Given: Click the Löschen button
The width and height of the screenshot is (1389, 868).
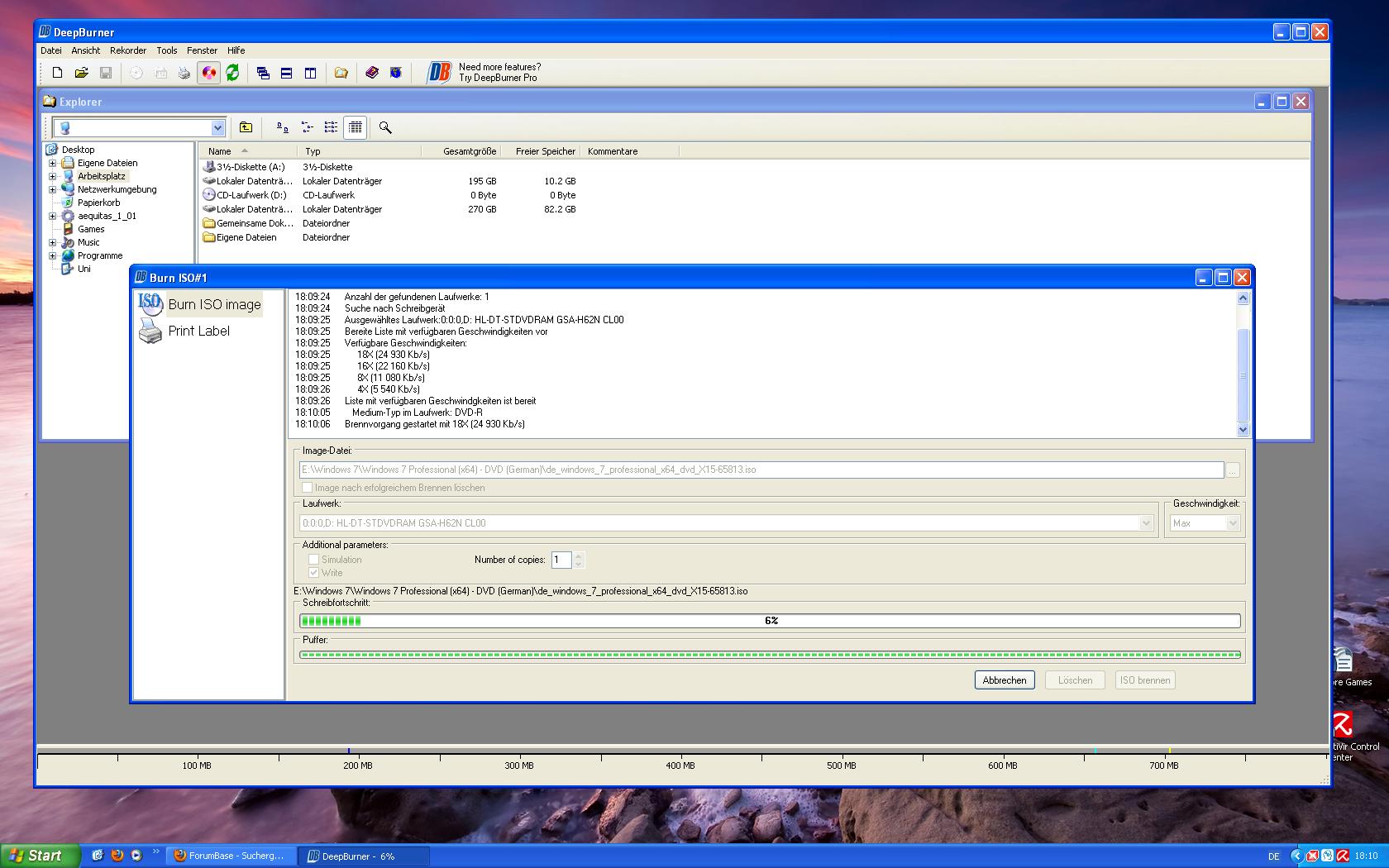Looking at the screenshot, I should click(1076, 680).
